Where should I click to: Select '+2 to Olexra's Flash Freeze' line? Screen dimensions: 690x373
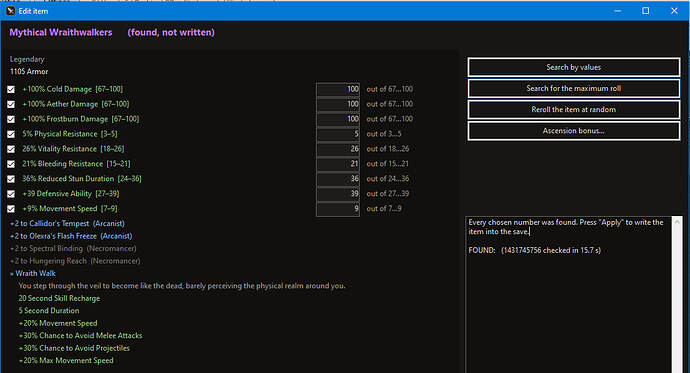71,236
